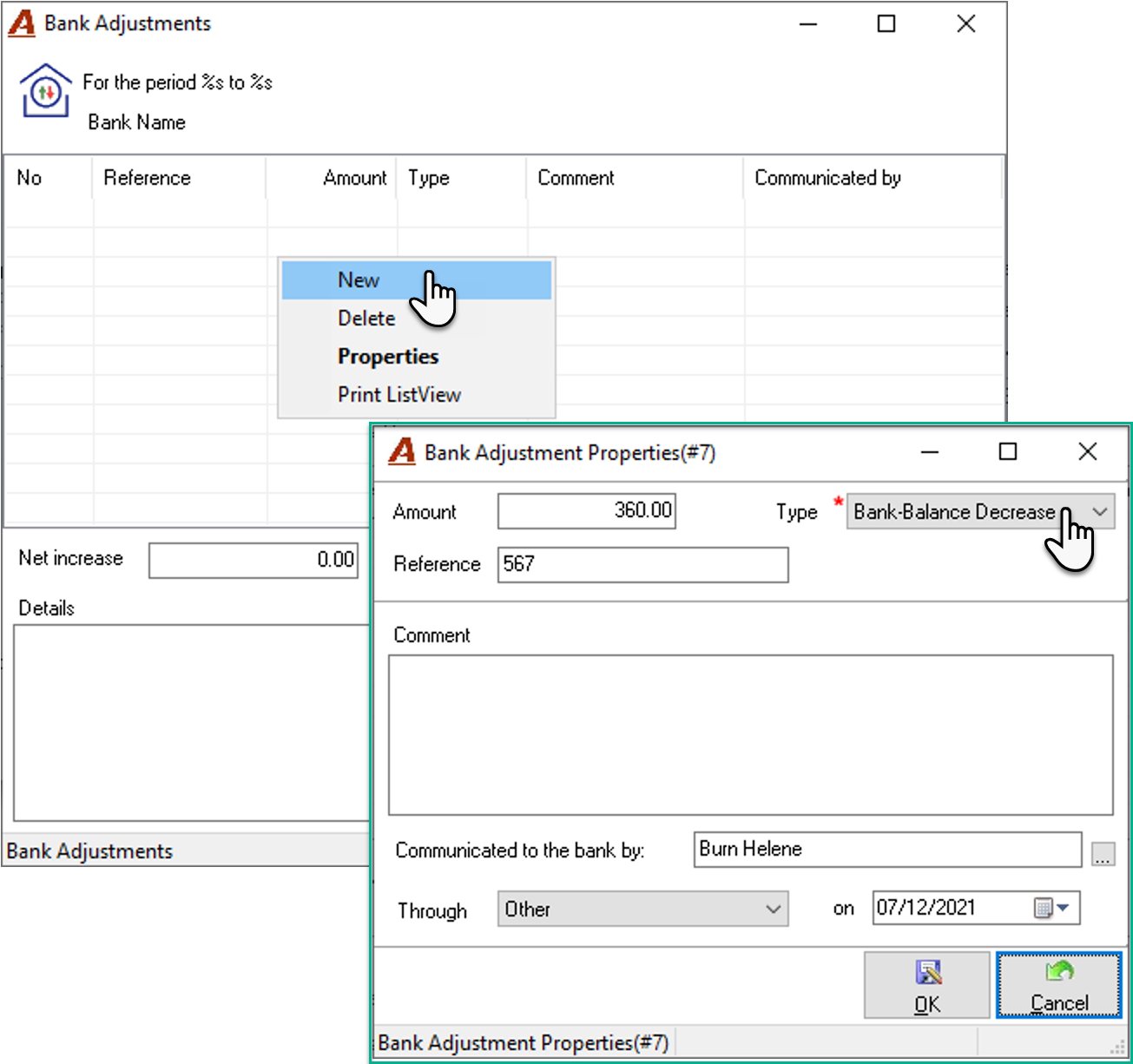Click the Reference field containing 567

[x=642, y=564]
